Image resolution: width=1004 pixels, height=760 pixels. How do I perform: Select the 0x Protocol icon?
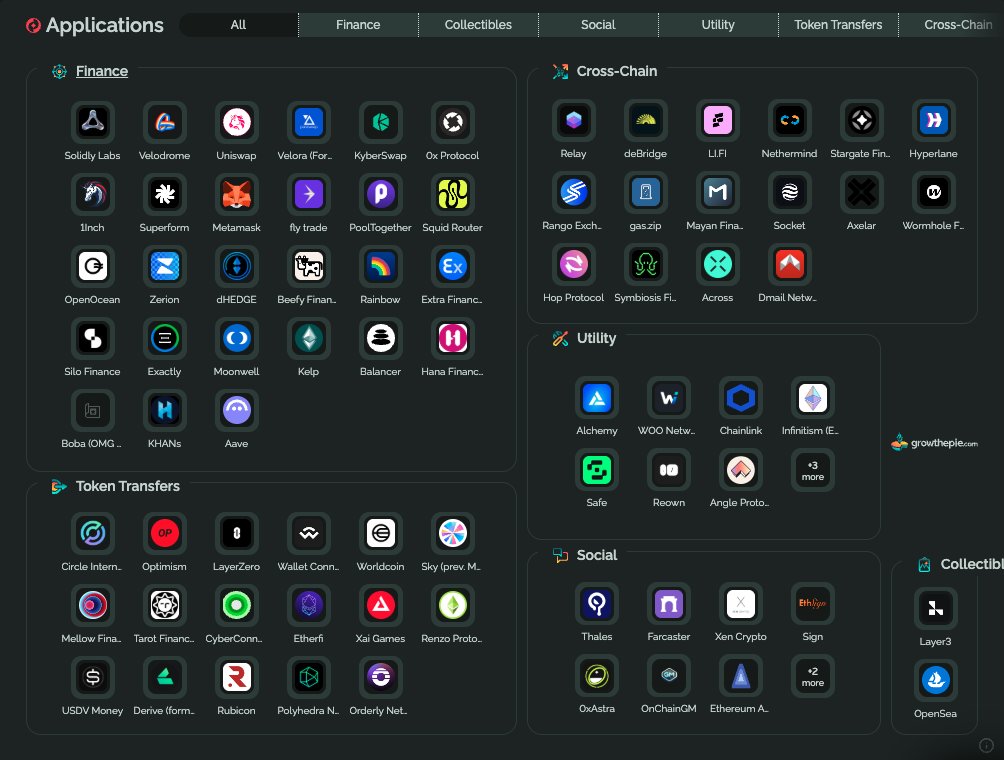(x=453, y=122)
